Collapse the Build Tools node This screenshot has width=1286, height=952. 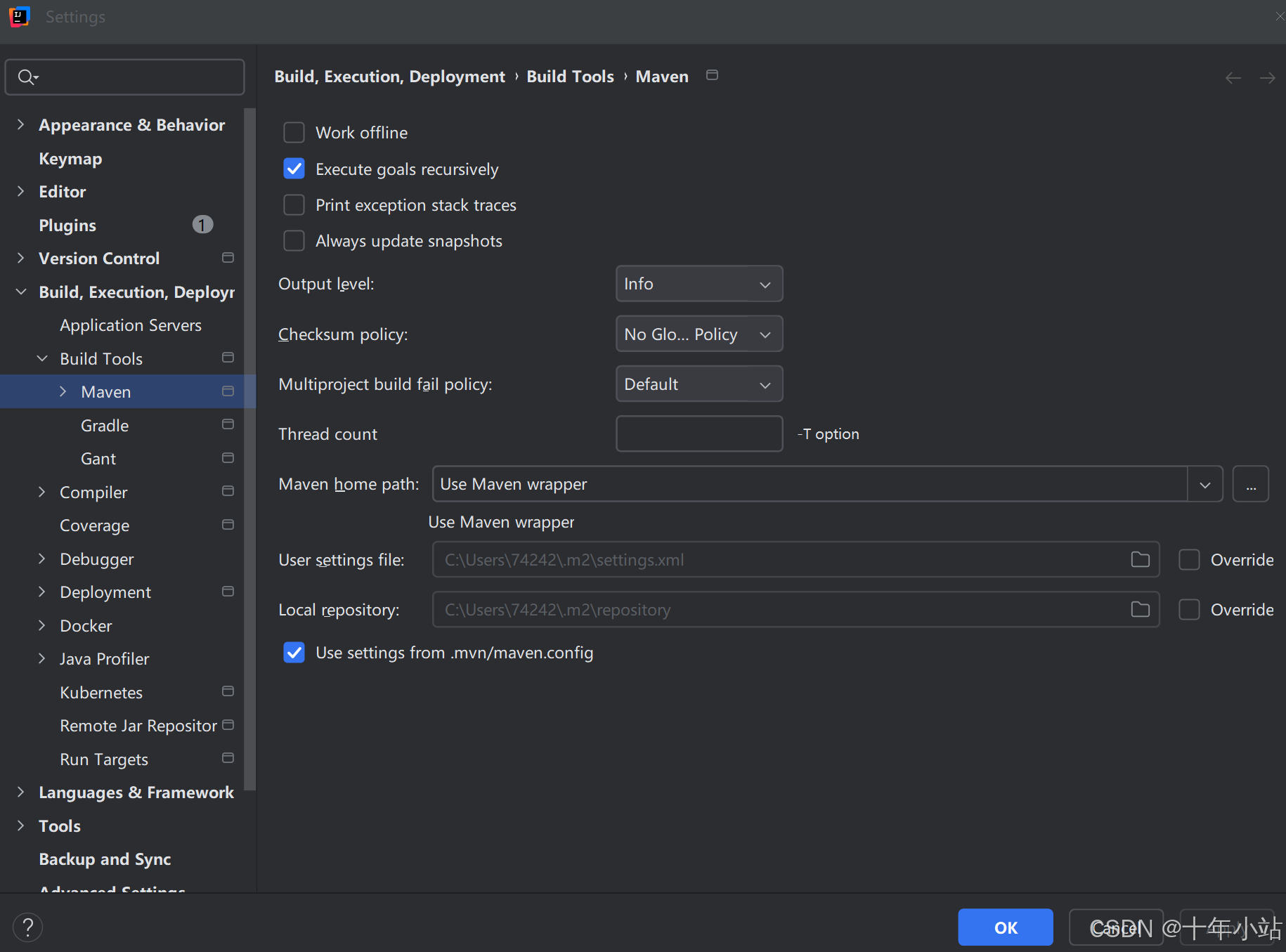(42, 358)
